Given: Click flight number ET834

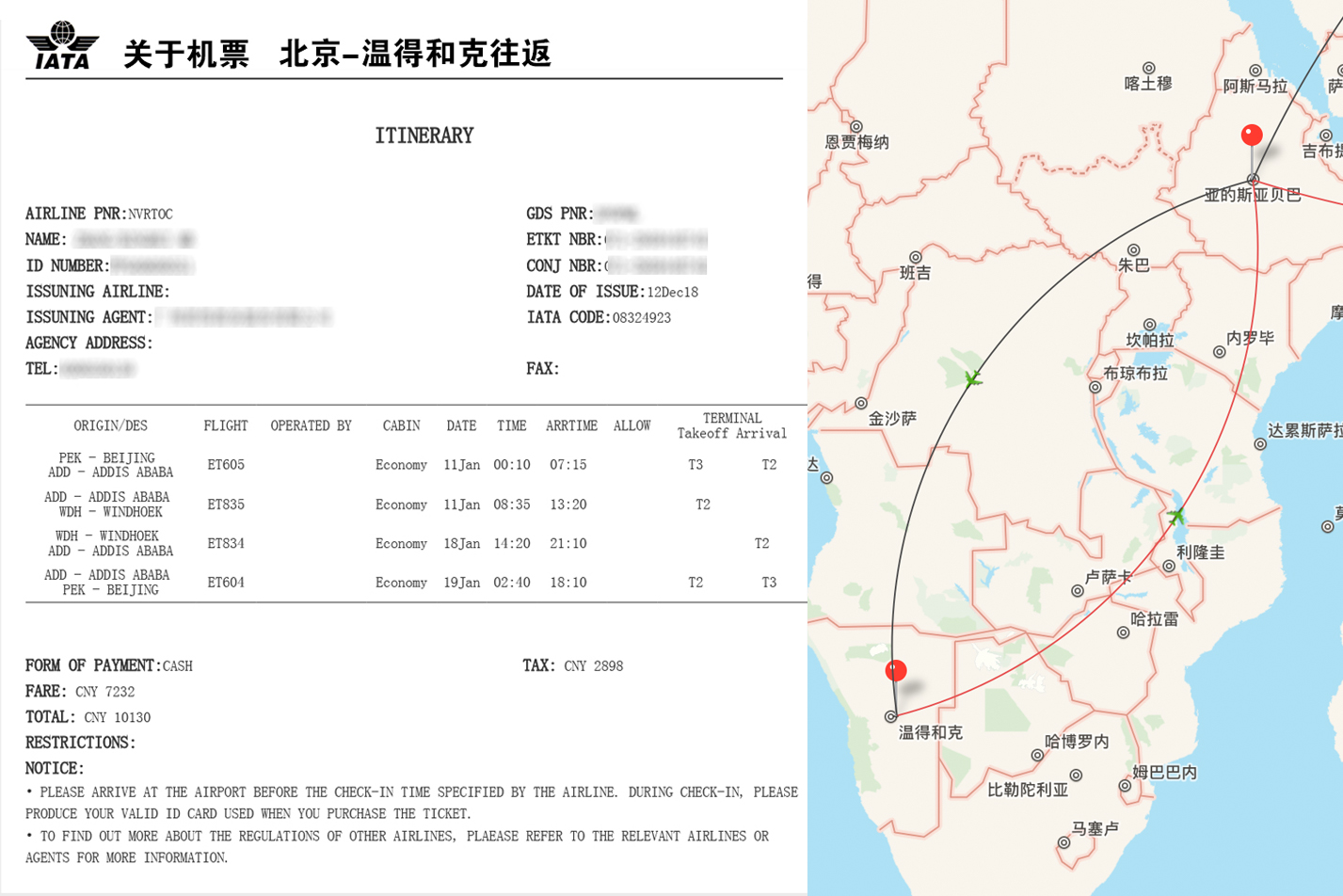Looking at the screenshot, I should (x=226, y=543).
